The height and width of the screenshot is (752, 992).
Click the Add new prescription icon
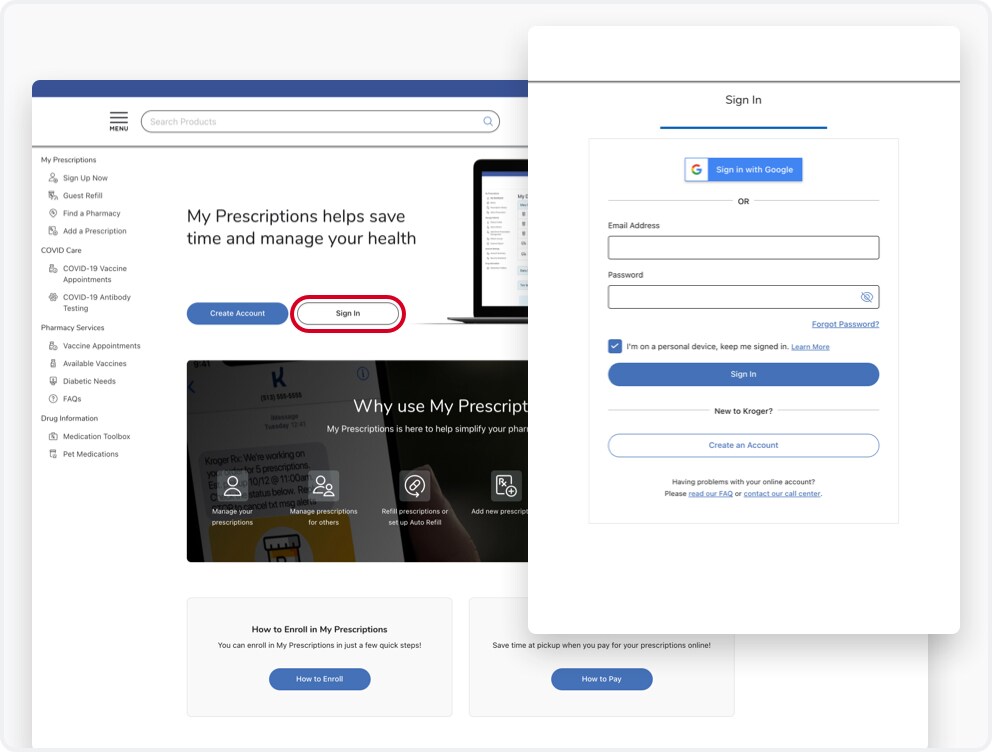click(505, 486)
